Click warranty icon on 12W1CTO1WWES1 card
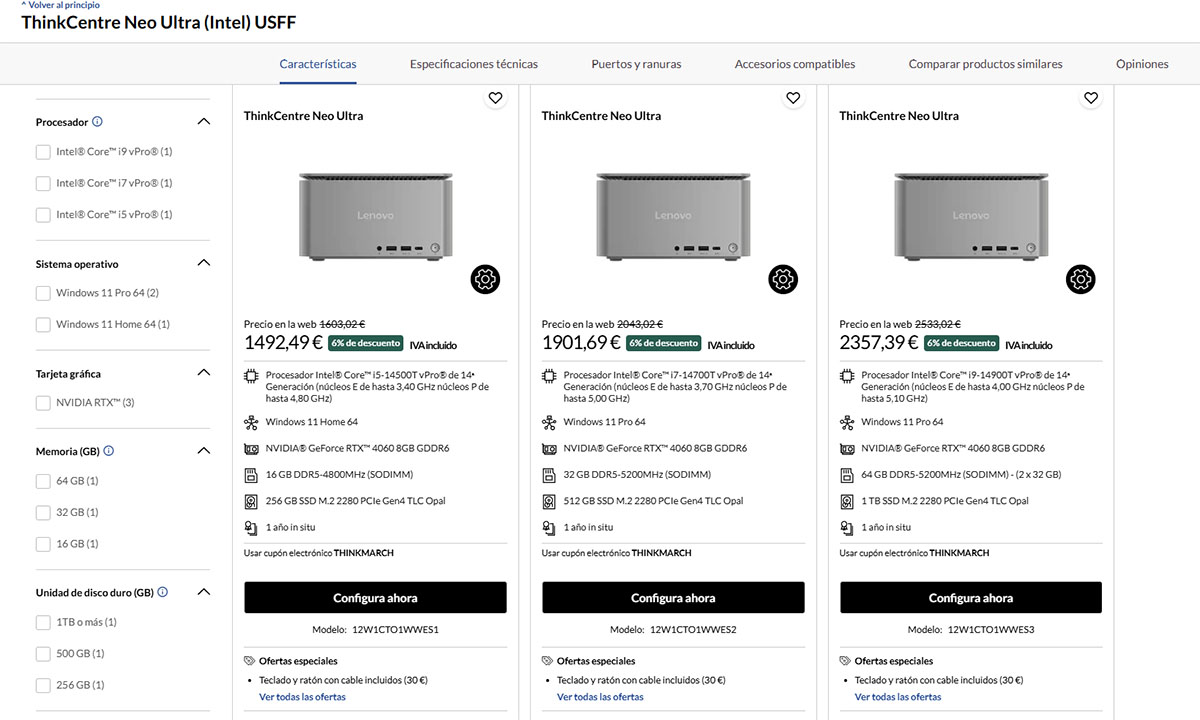The height and width of the screenshot is (720, 1200). coord(251,527)
